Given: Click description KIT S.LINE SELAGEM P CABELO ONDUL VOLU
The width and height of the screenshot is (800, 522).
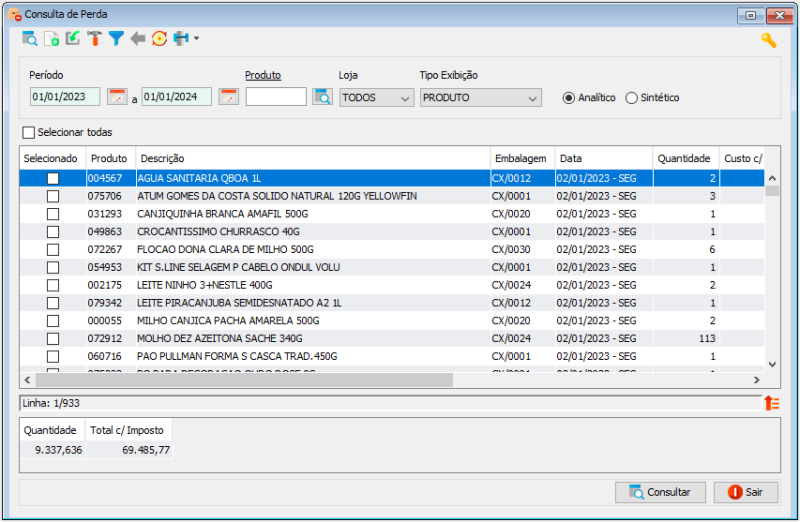Looking at the screenshot, I should coord(238,268).
